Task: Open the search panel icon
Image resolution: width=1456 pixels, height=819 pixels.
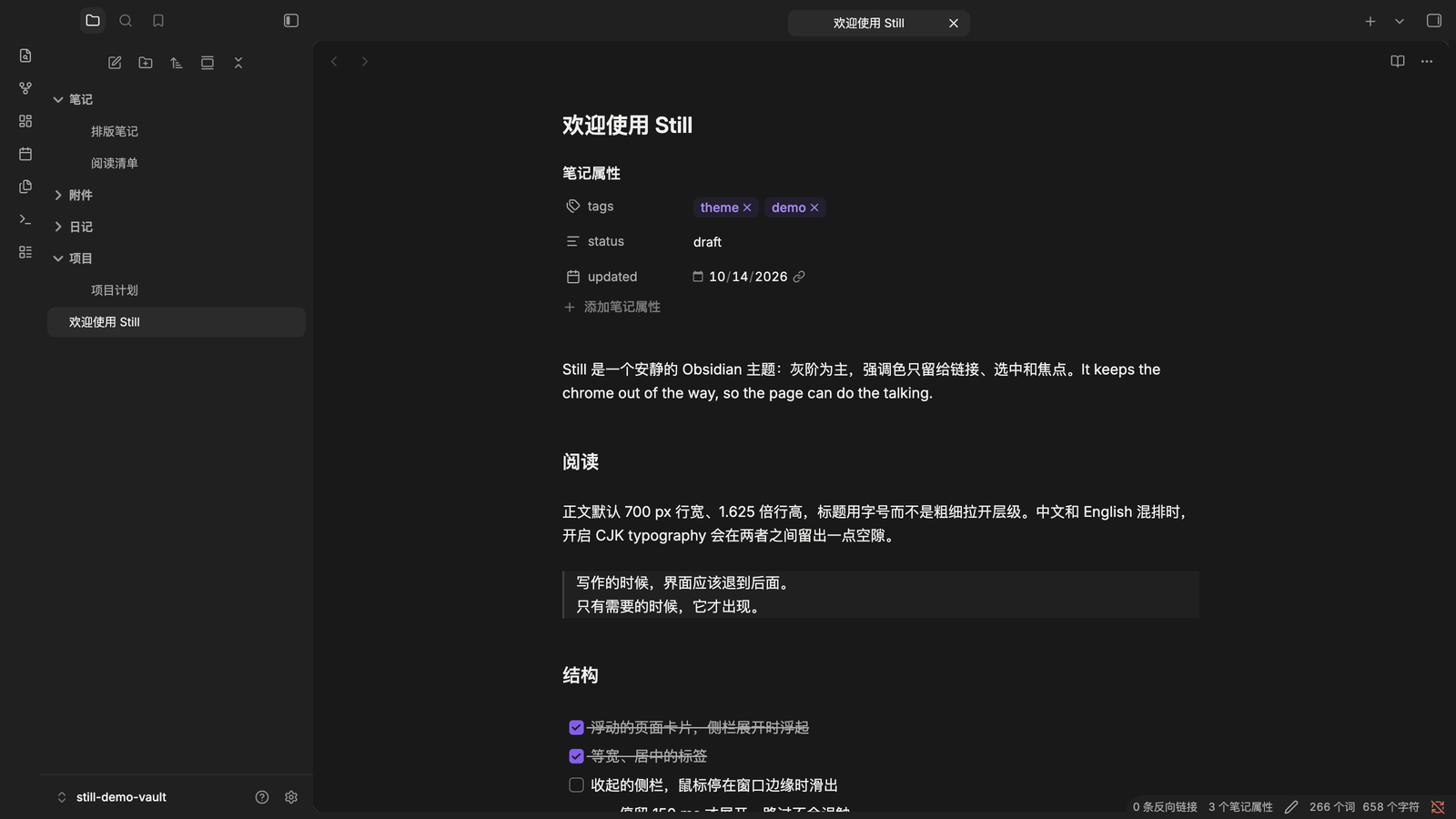Action: pyautogui.click(x=126, y=20)
